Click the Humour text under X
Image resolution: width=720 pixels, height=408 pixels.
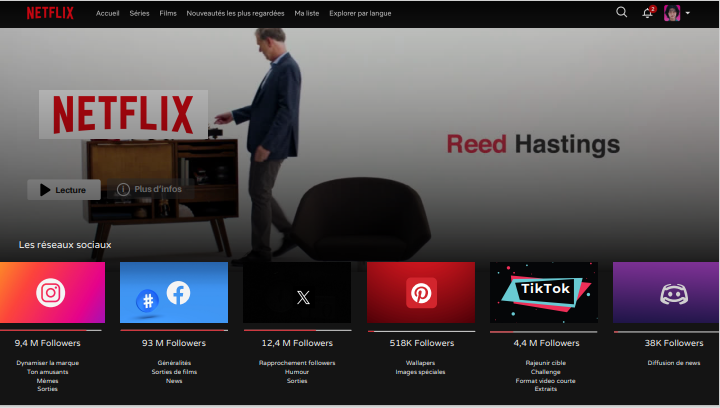tap(297, 372)
